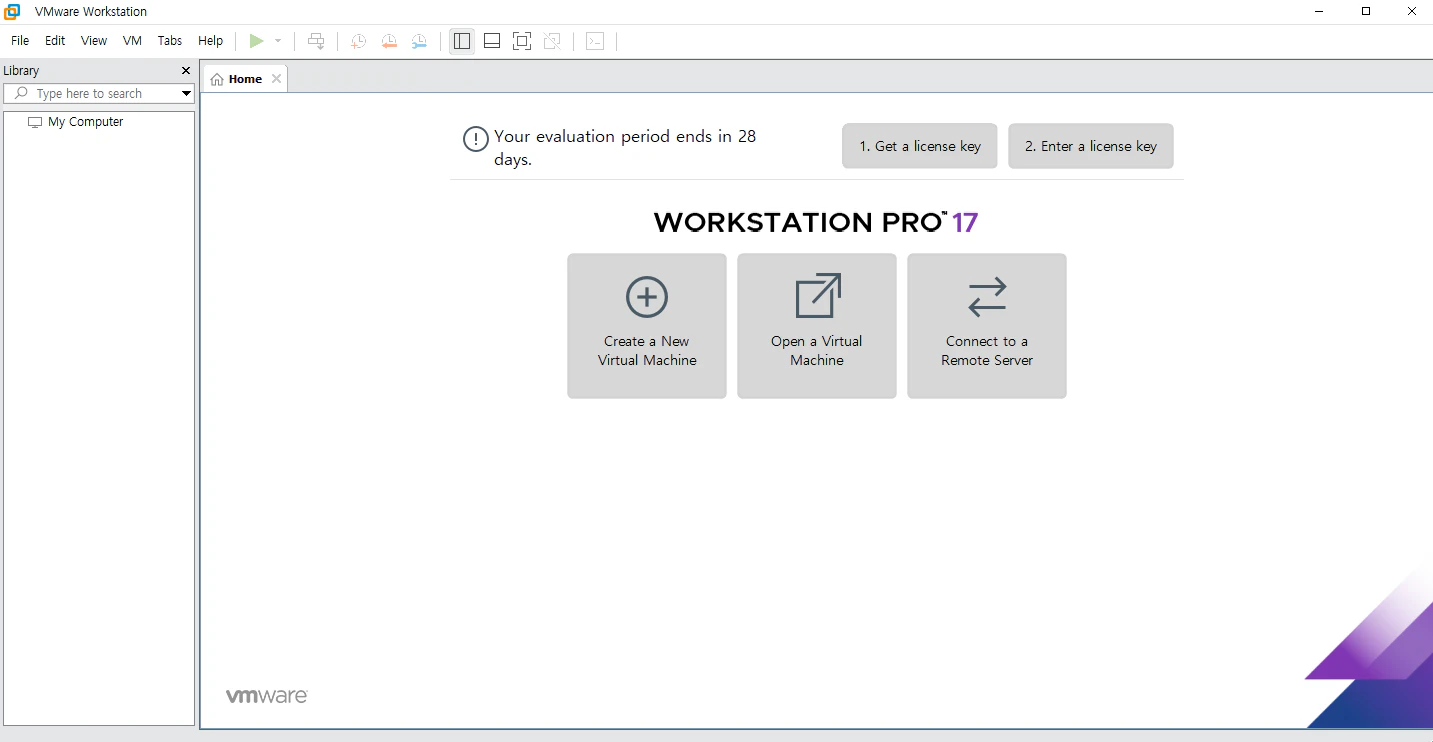Viewport: 1433px width, 742px height.
Task: Click the console view toolbar icon
Action: pyautogui.click(x=595, y=41)
